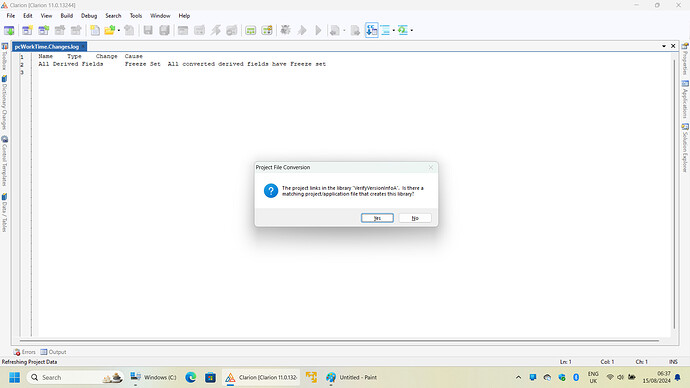The image size is (690, 388).
Task: Show hidden system tray icons chevron
Action: coord(518,377)
